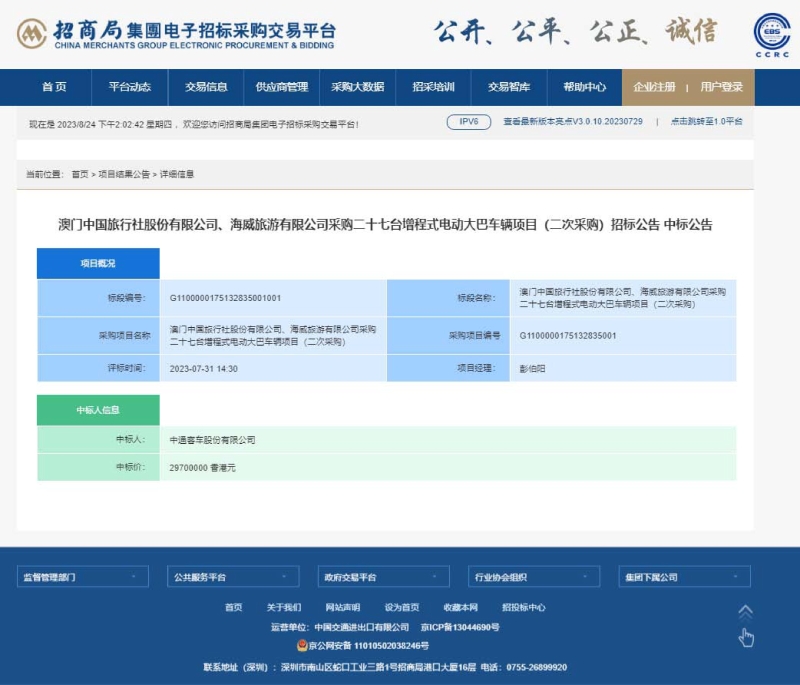Click the footer 收藏本网 link

[461, 607]
